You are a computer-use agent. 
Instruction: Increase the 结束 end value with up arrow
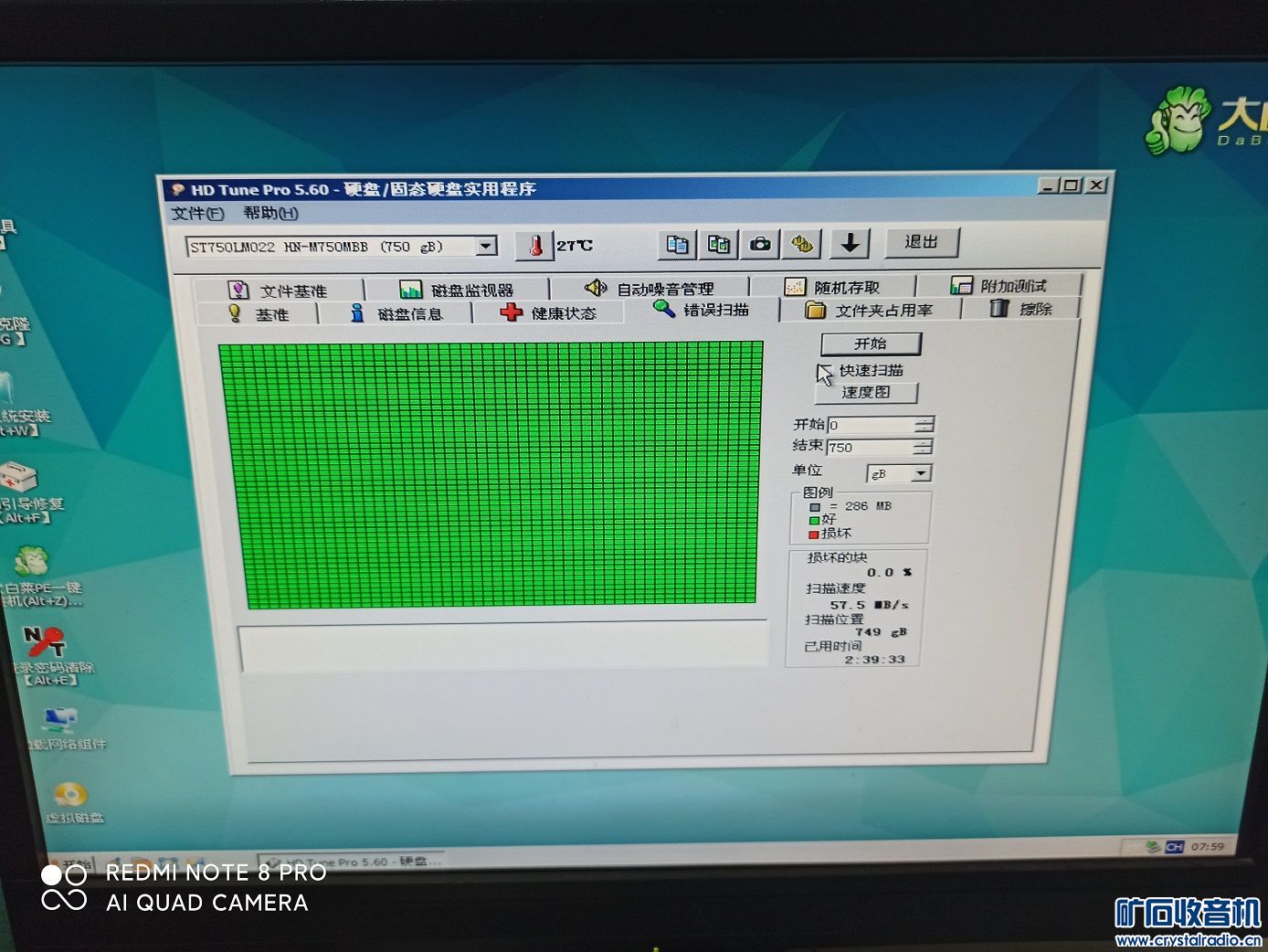pyautogui.click(x=924, y=443)
